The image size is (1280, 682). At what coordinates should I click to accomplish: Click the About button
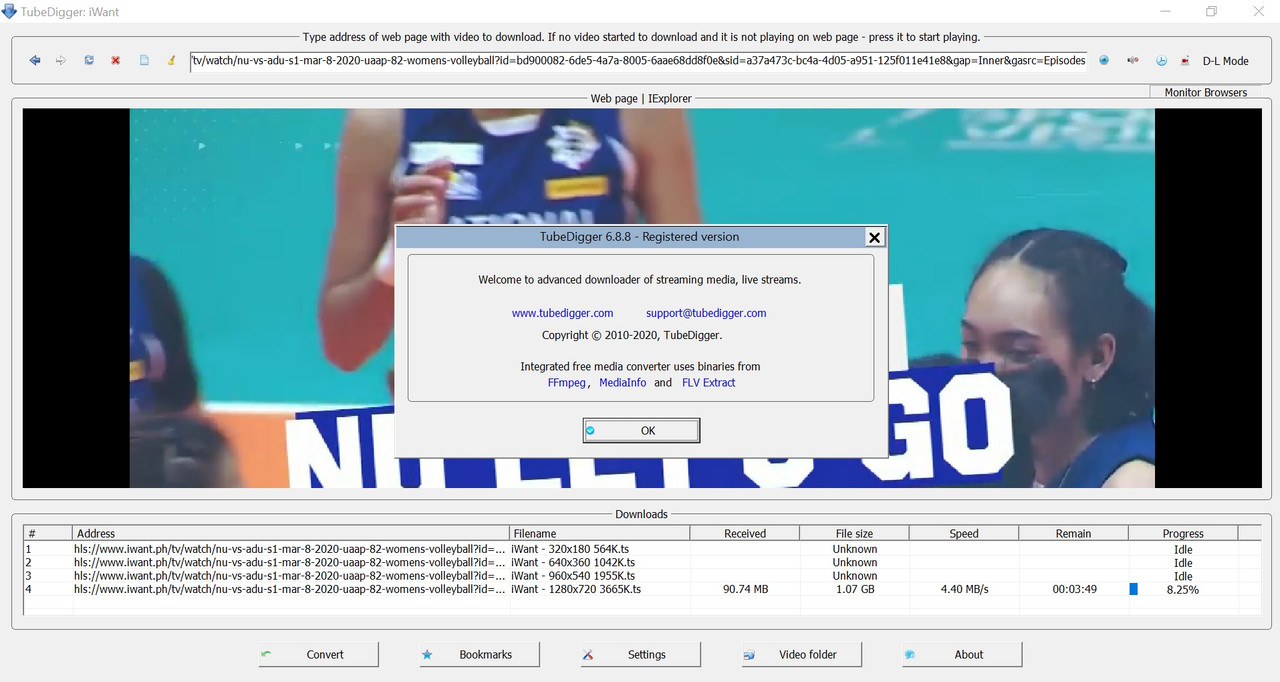coord(962,655)
